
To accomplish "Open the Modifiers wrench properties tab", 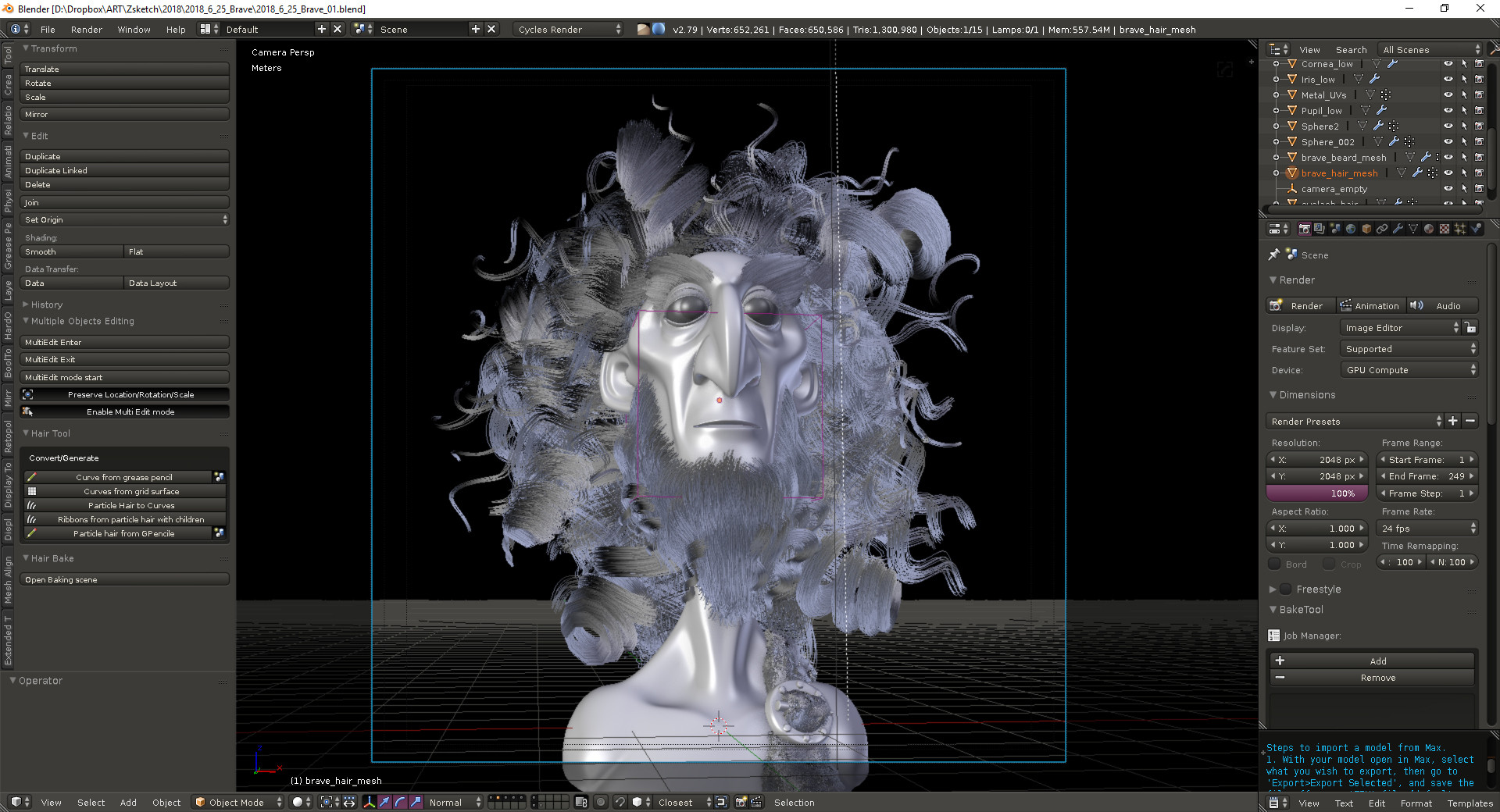I will [1398, 229].
